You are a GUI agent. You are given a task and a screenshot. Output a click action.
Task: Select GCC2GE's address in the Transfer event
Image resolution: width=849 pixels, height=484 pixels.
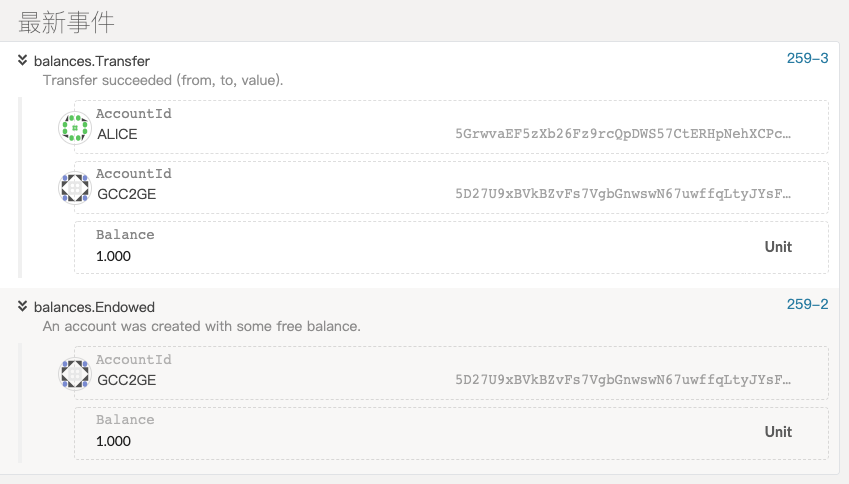pos(623,194)
